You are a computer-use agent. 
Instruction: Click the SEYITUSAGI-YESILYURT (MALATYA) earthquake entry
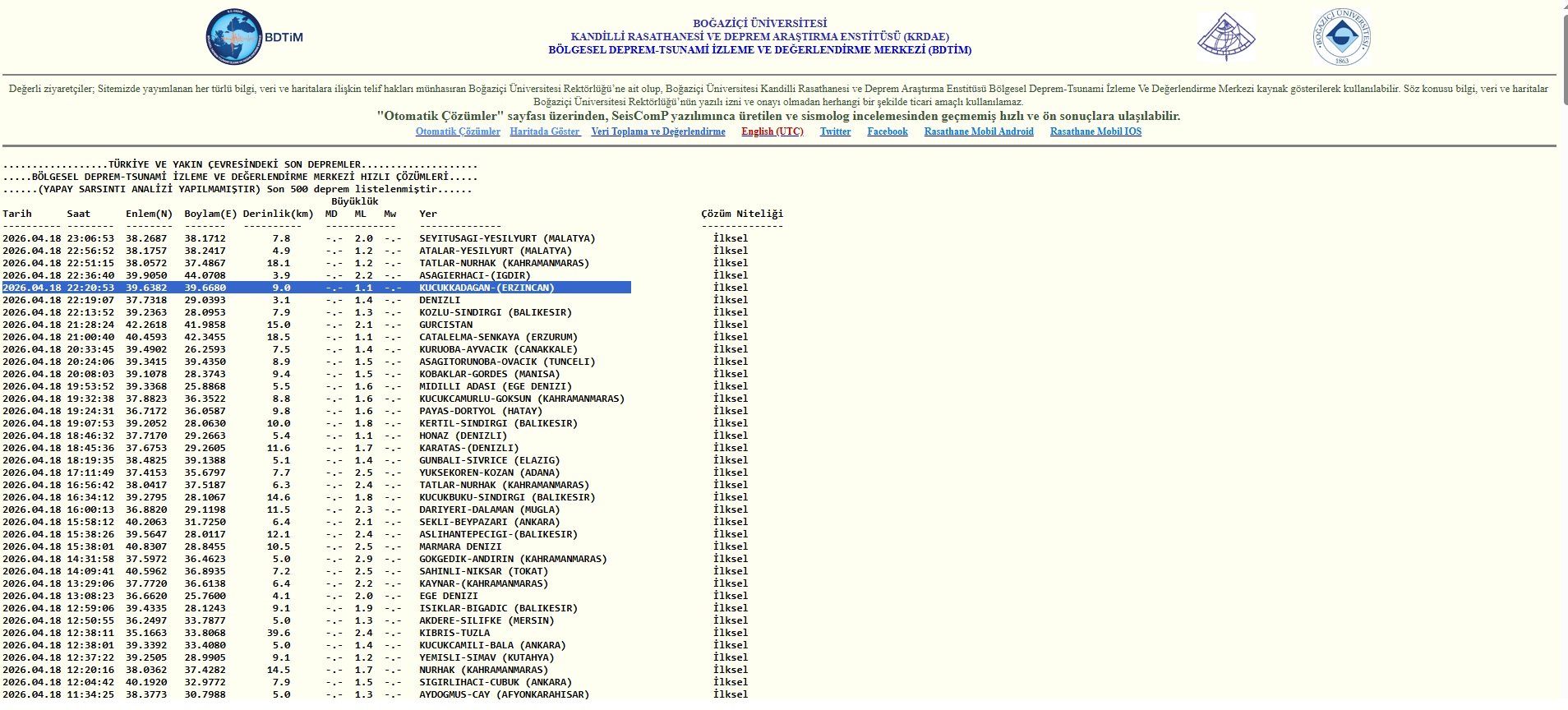tap(507, 238)
